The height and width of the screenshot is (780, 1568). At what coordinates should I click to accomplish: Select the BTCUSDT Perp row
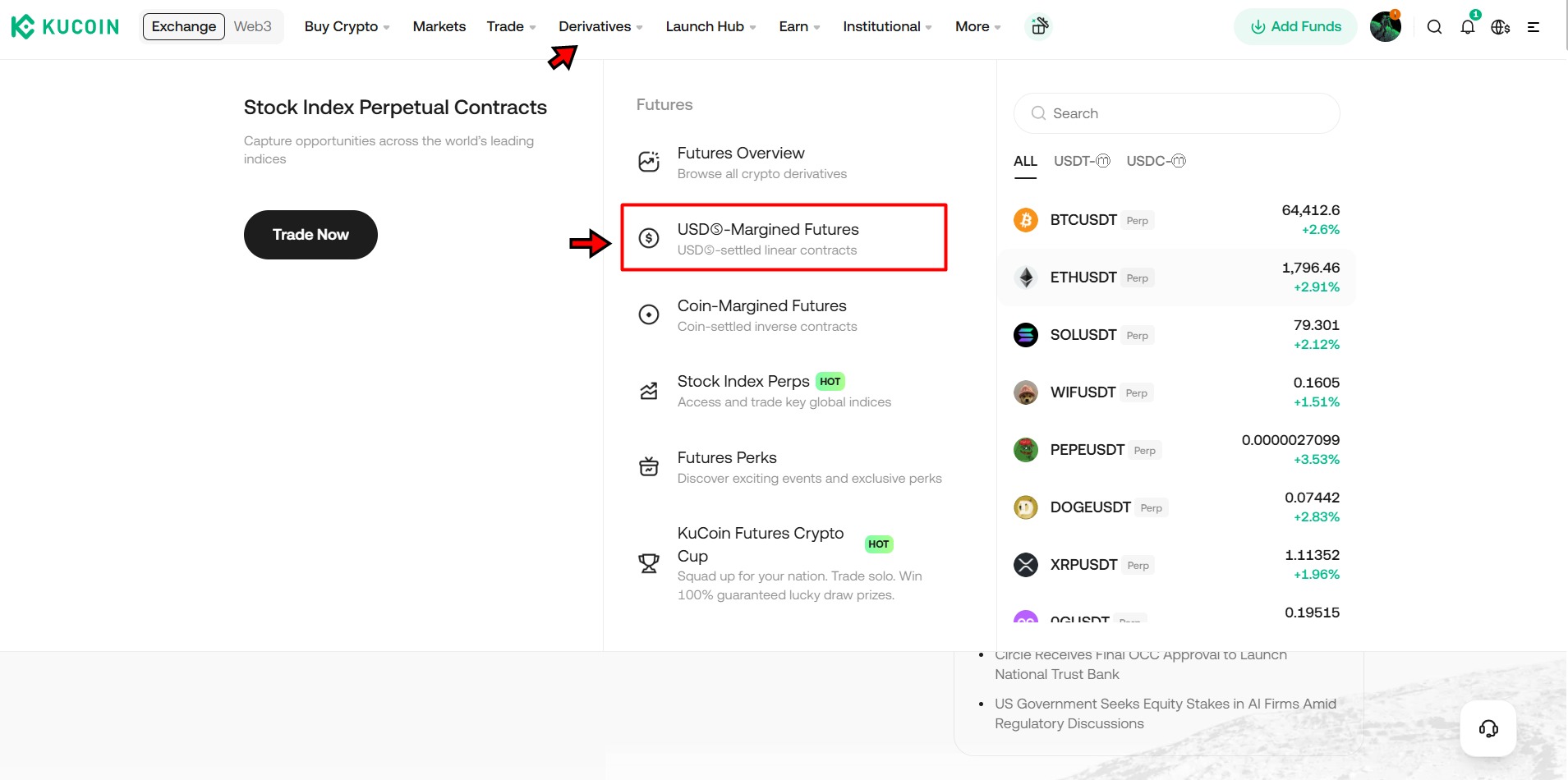coord(1176,220)
